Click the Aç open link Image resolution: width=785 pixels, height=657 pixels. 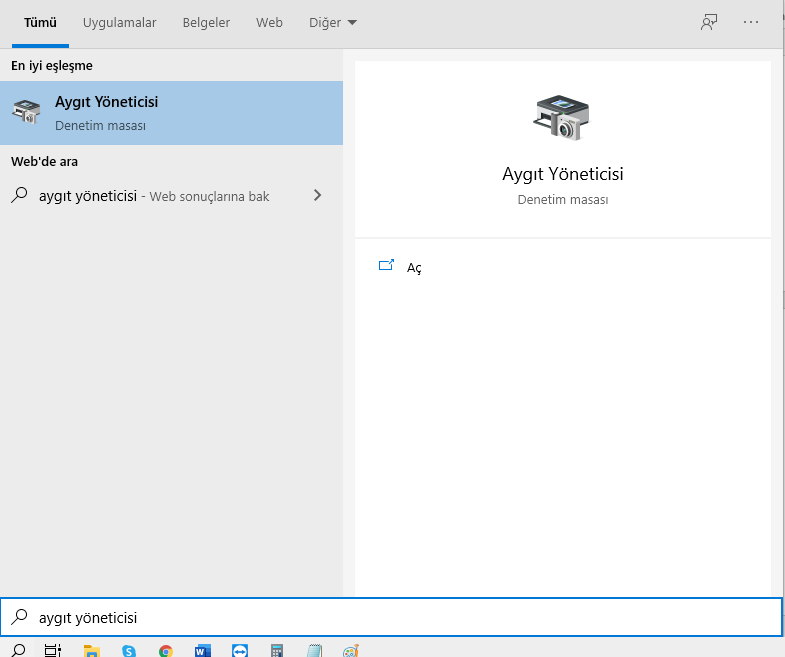tap(414, 268)
